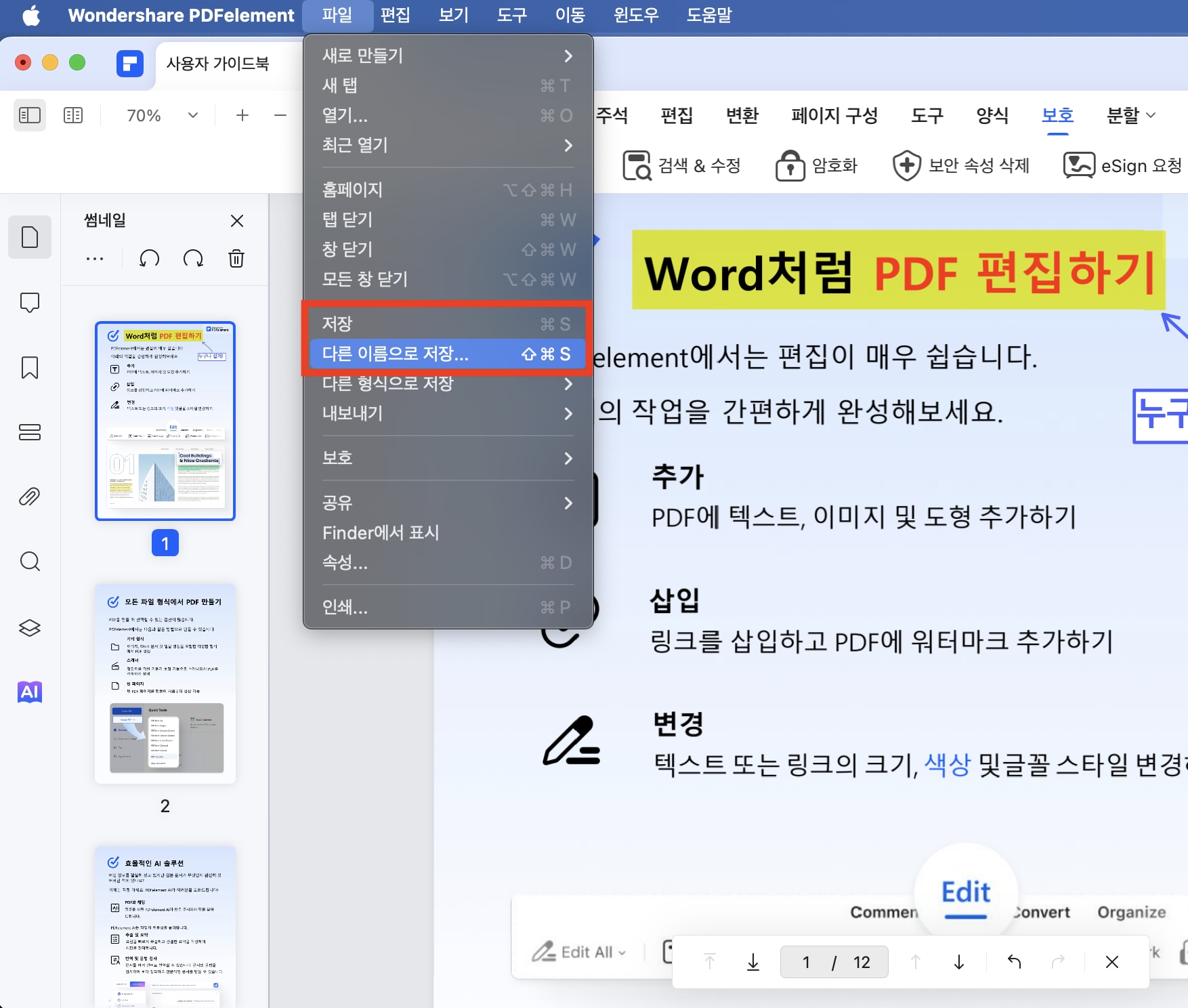
Task: Select page 2 thumbnail
Action: [x=165, y=684]
